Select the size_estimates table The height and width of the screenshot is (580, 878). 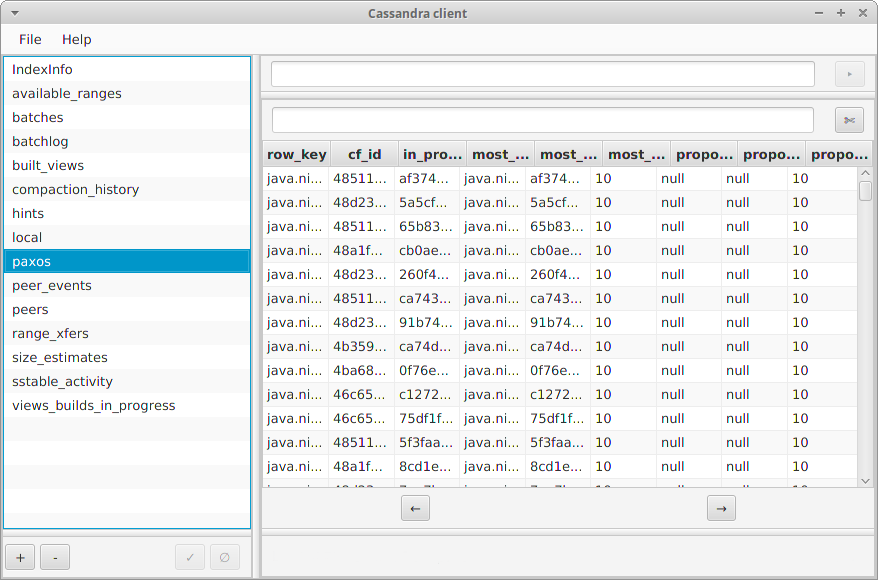127,358
